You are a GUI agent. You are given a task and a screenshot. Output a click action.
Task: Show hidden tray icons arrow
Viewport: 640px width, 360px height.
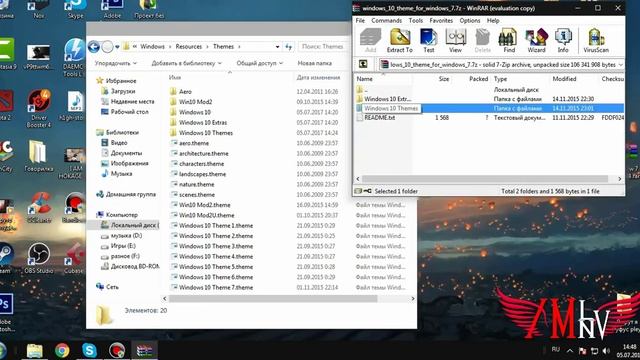tap(570, 351)
